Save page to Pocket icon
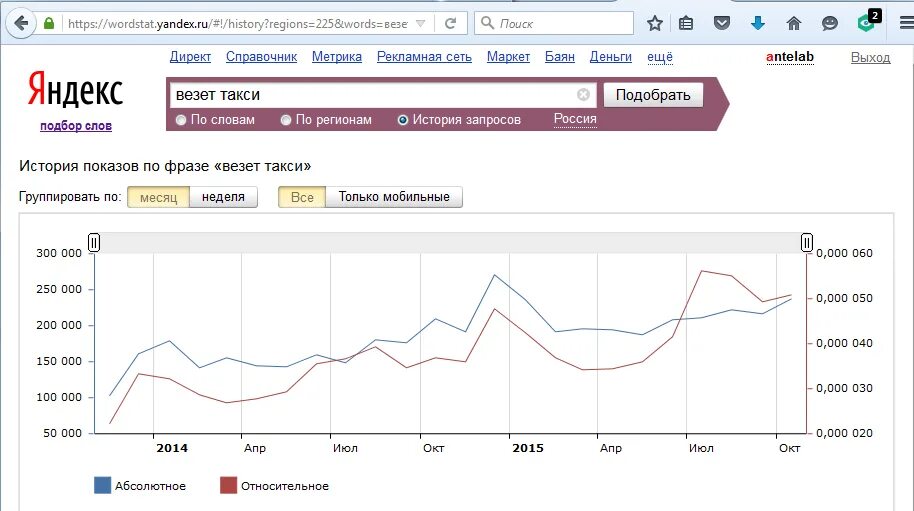Screen dimensions: 914x511 (x=722, y=24)
